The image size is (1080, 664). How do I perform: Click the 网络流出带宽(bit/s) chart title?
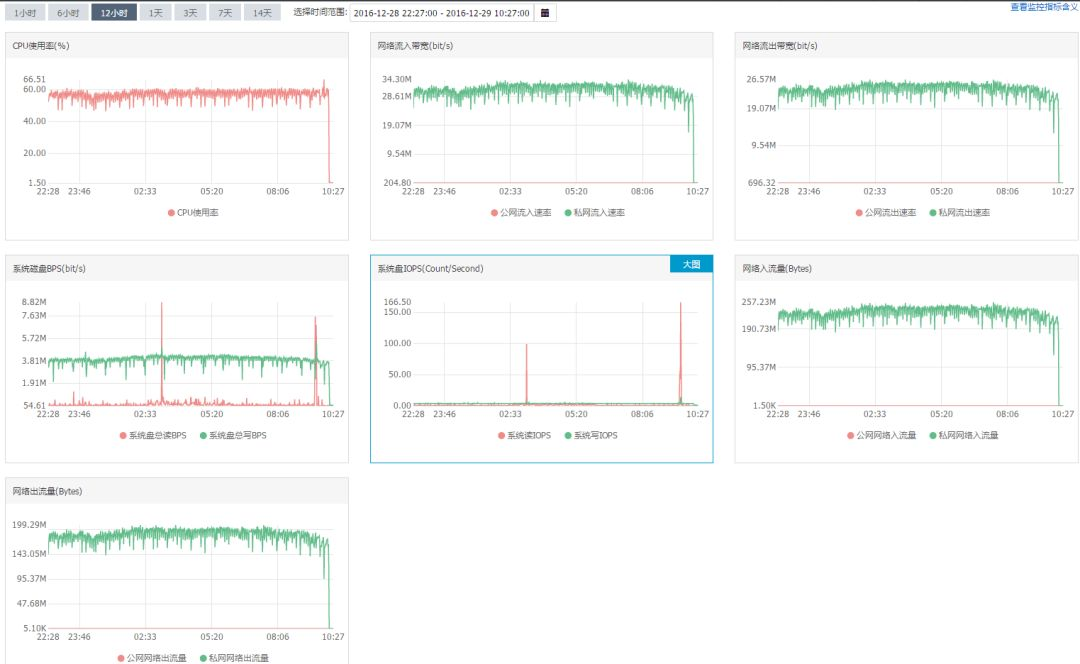(x=780, y=45)
